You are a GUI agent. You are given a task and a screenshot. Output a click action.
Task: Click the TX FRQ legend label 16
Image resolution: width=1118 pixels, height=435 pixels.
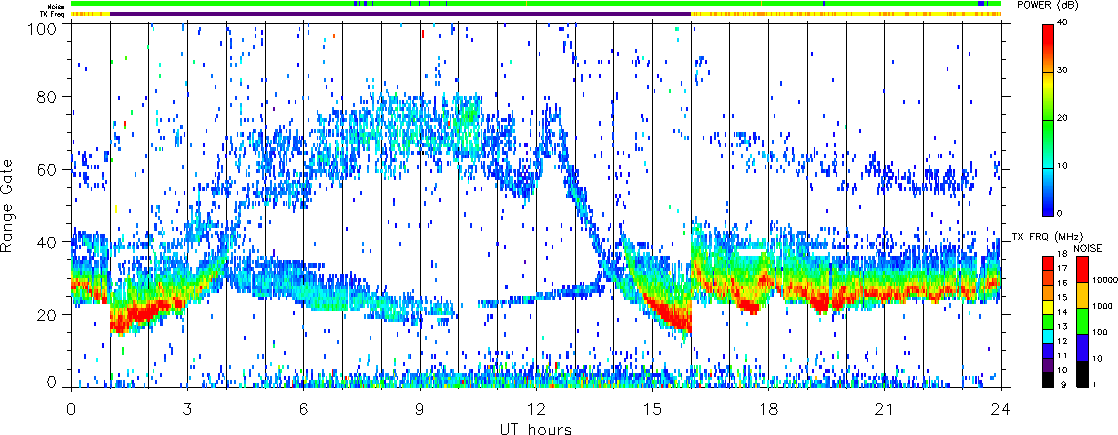1062,283
